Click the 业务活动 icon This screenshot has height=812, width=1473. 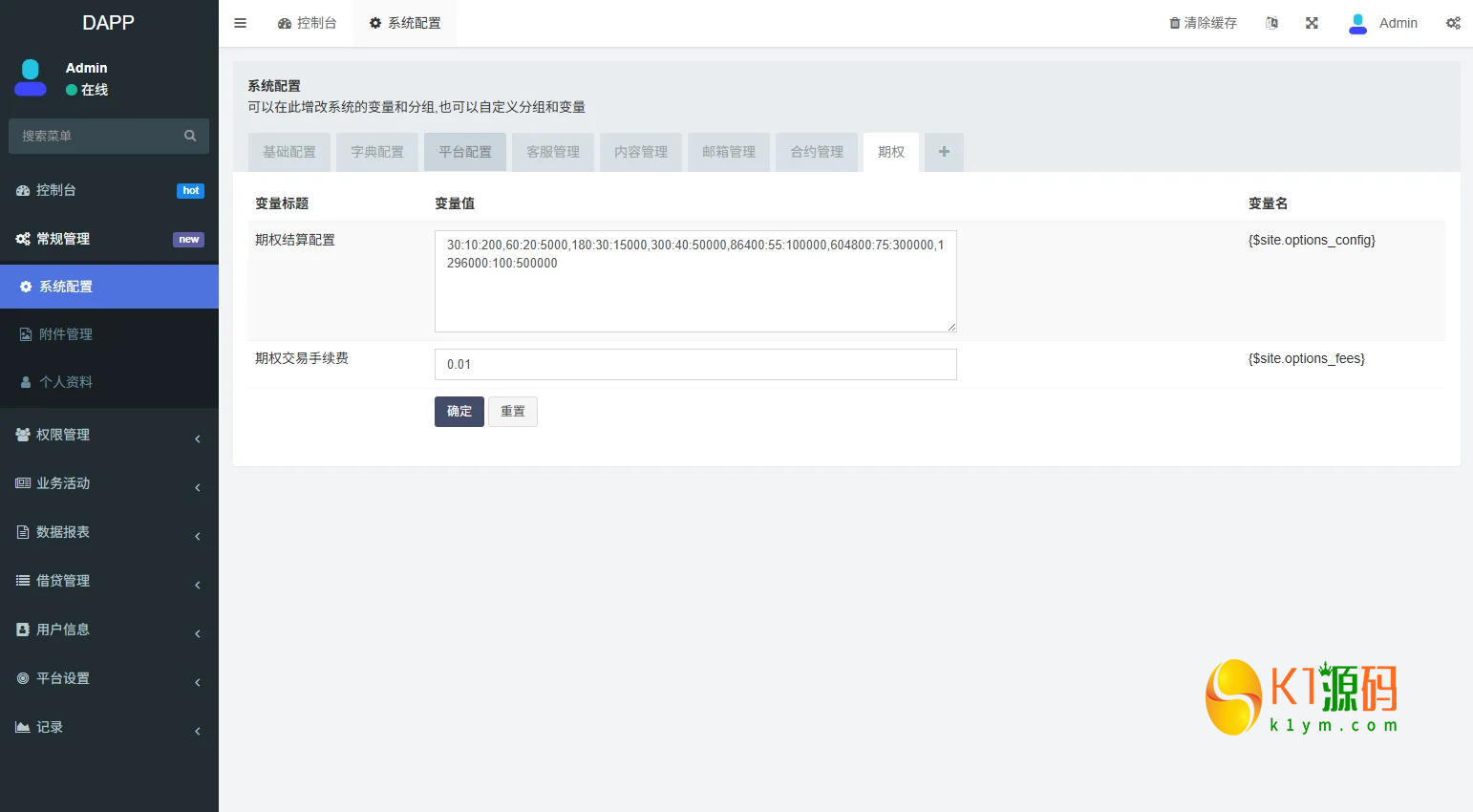(23, 483)
